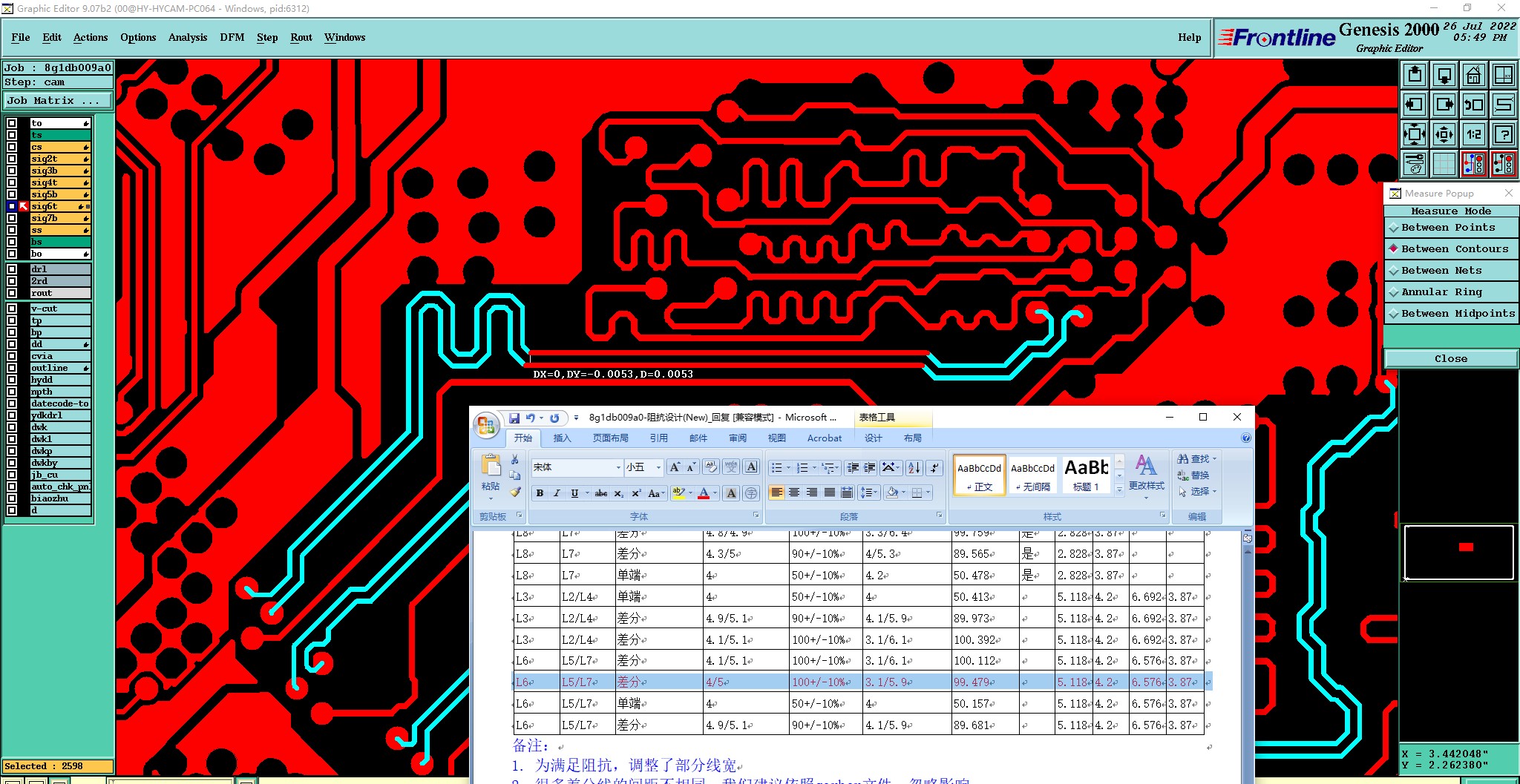Switch to the 插入 tab in Word
1520x784 pixels.
click(563, 438)
